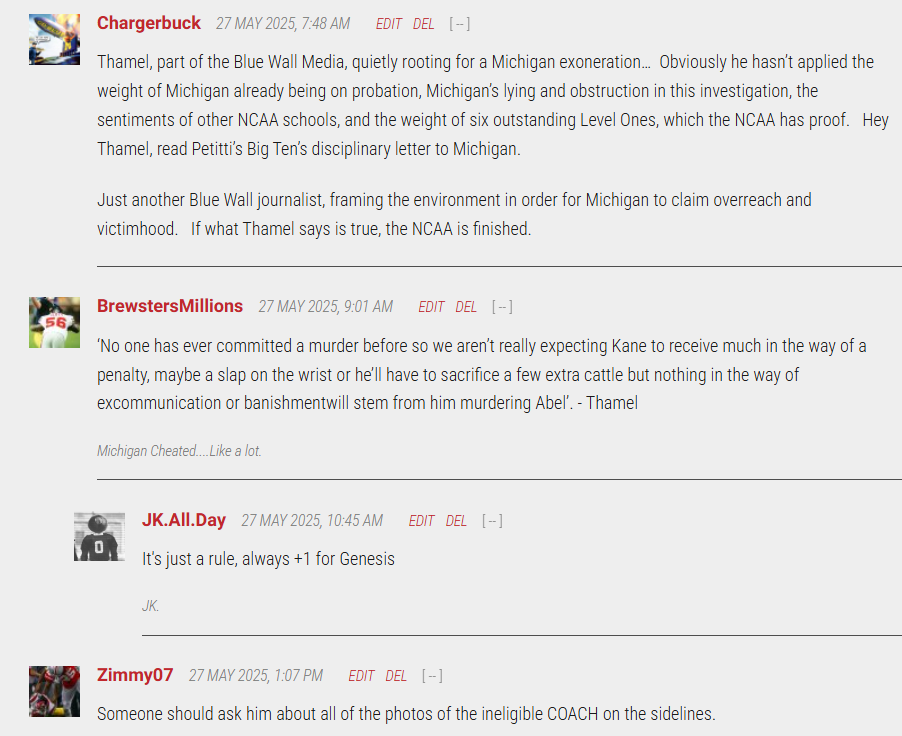Open Chargerbuck's profile via username

pyautogui.click(x=148, y=23)
